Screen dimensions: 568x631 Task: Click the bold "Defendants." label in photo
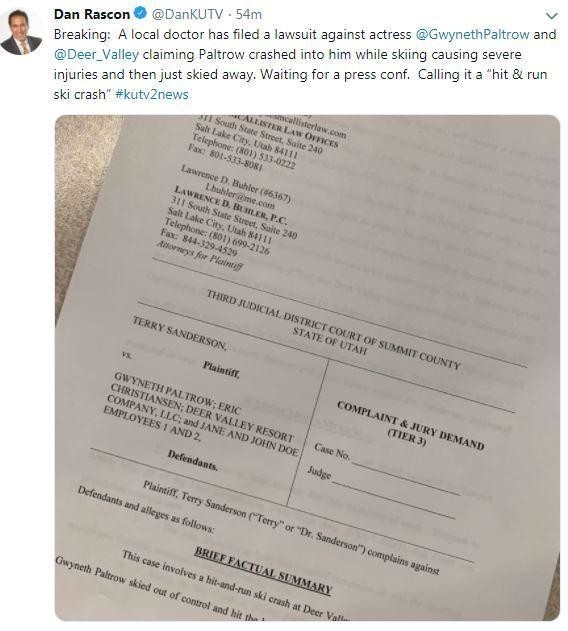[x=193, y=460]
